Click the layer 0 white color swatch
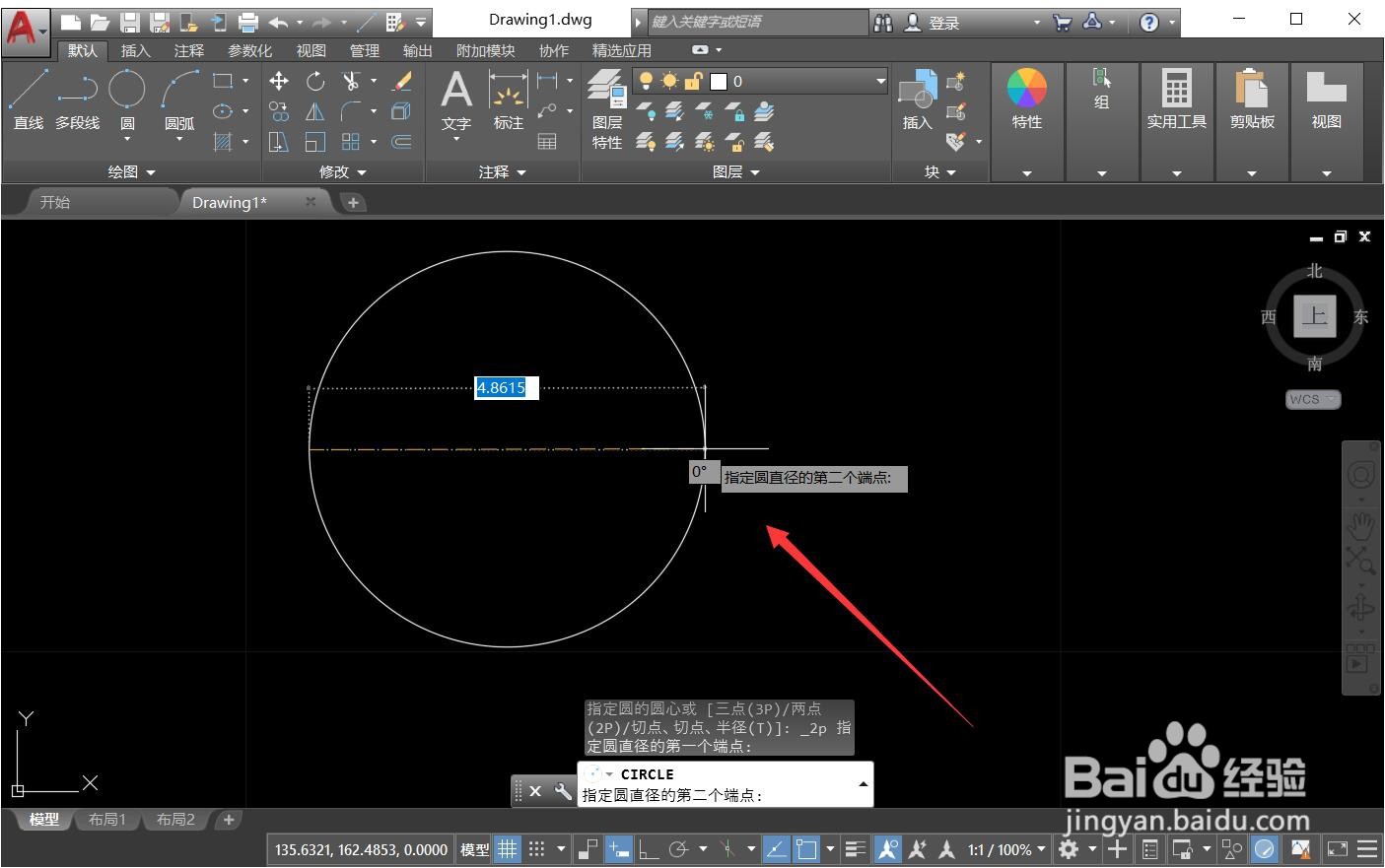The image size is (1385, 868). [x=719, y=81]
